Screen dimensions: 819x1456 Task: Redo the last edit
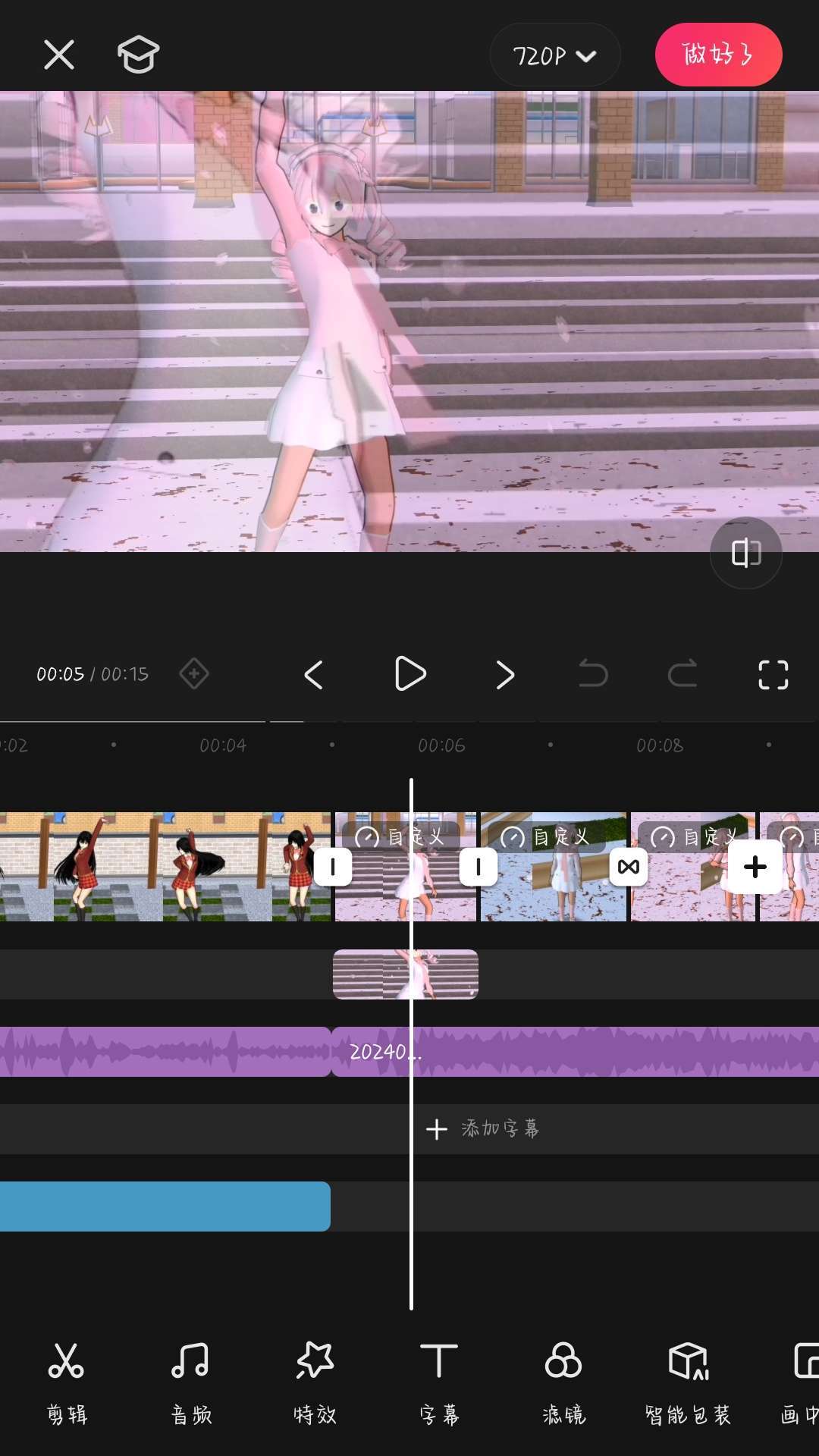pyautogui.click(x=682, y=673)
